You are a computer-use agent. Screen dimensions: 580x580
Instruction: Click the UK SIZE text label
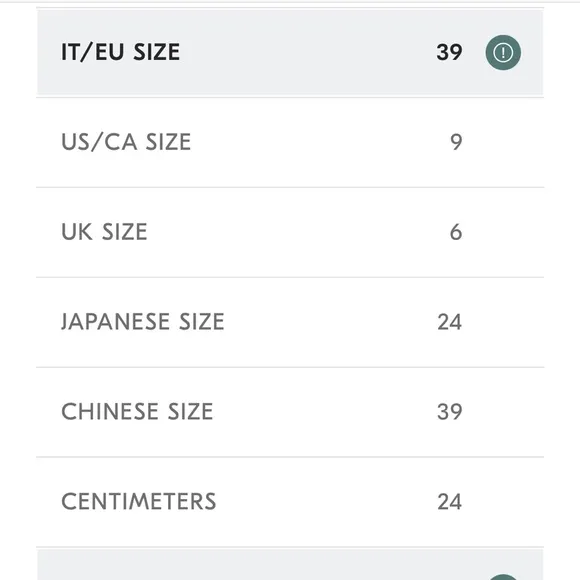click(x=104, y=232)
